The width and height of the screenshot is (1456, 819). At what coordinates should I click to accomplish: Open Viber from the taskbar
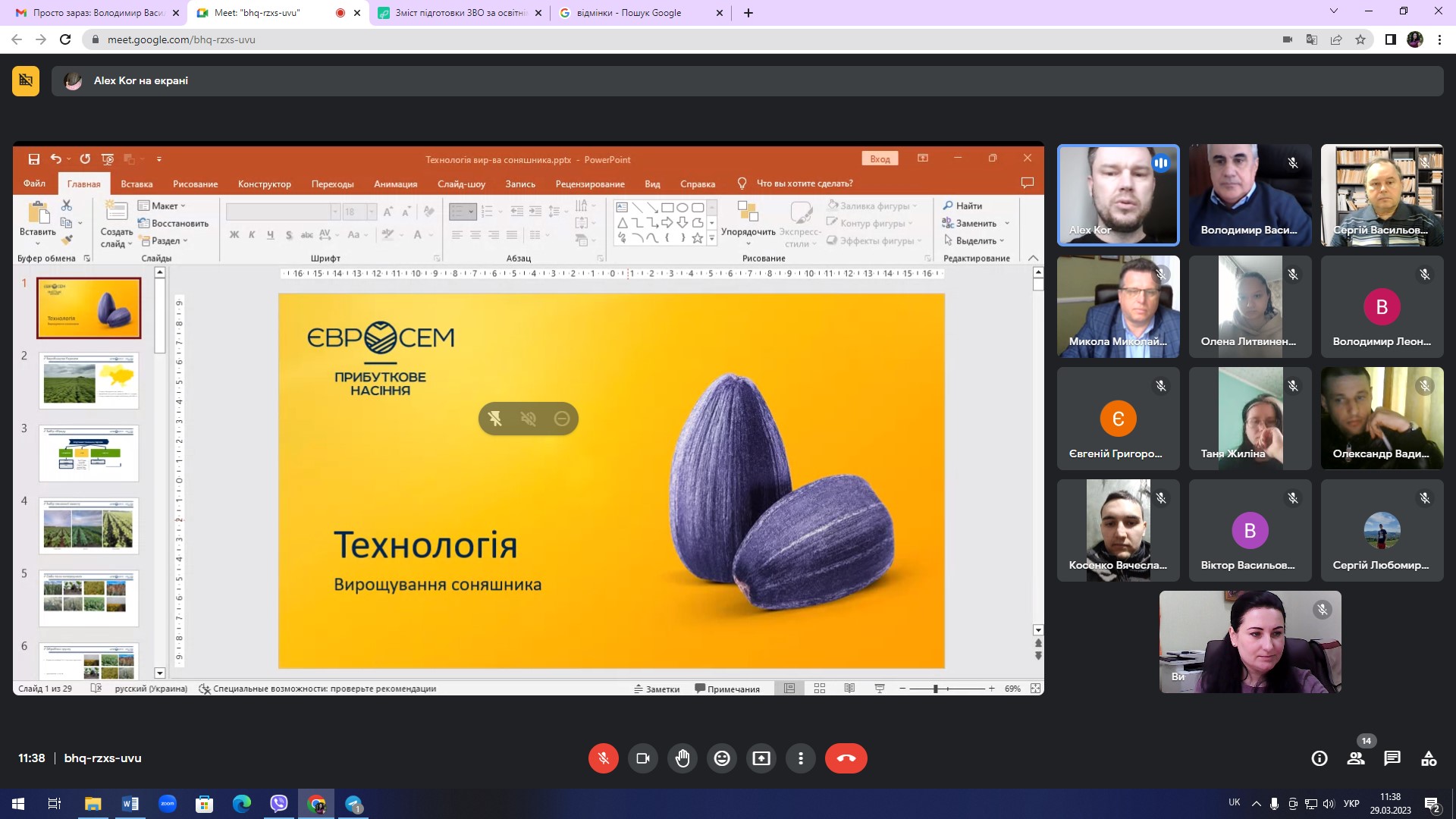tap(279, 804)
